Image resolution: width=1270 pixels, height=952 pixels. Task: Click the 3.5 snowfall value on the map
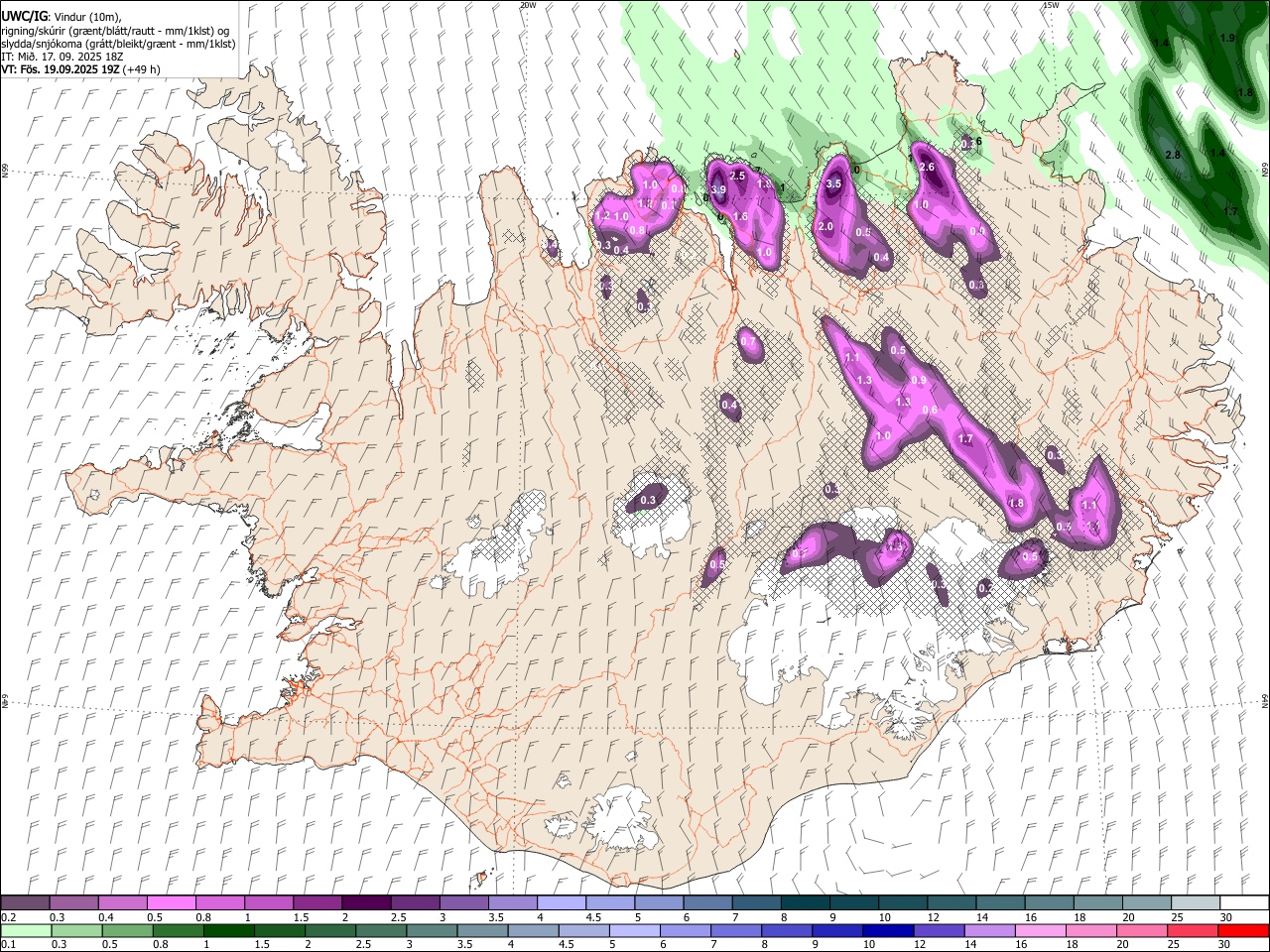tap(833, 183)
